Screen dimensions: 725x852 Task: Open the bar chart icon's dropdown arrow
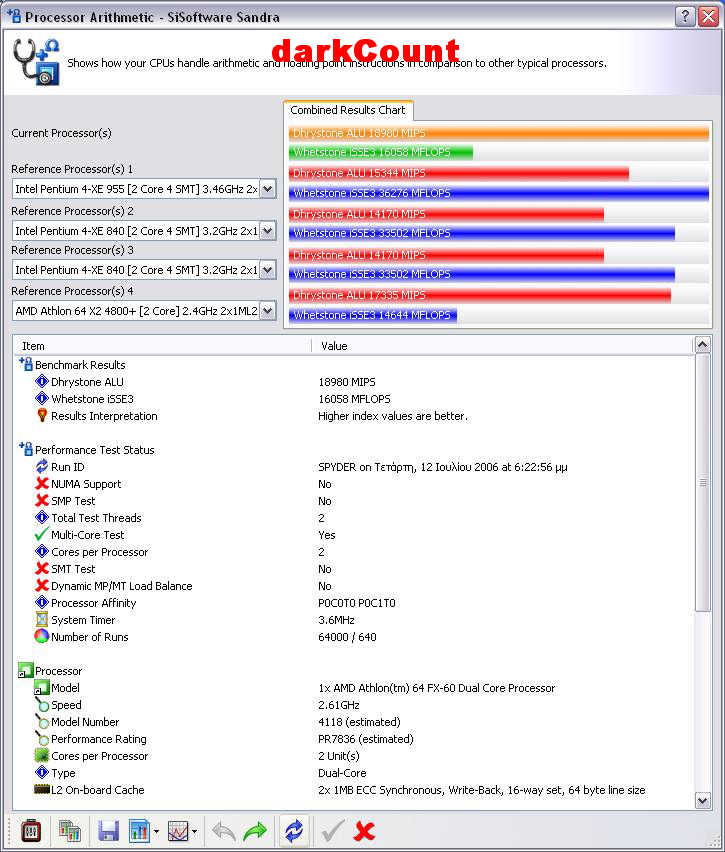[x=156, y=831]
